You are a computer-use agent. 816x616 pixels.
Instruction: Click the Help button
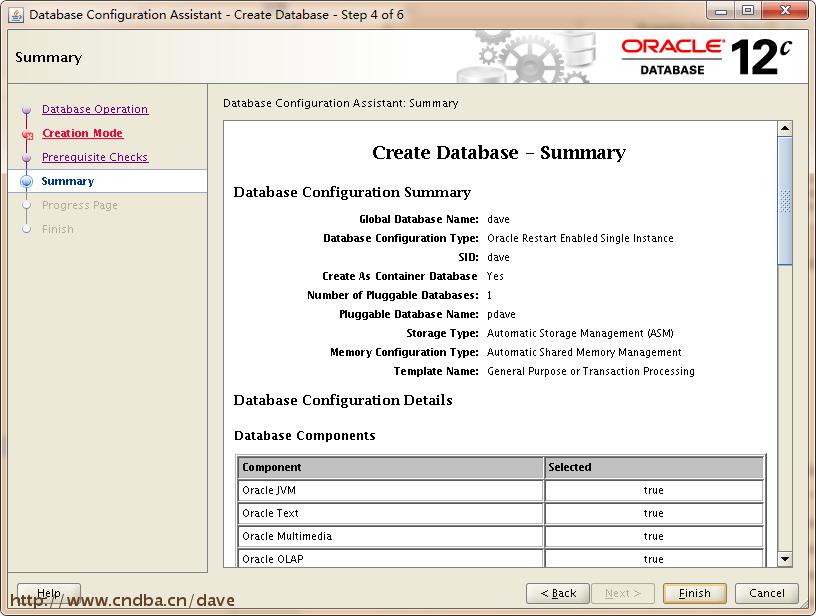pyautogui.click(x=49, y=593)
